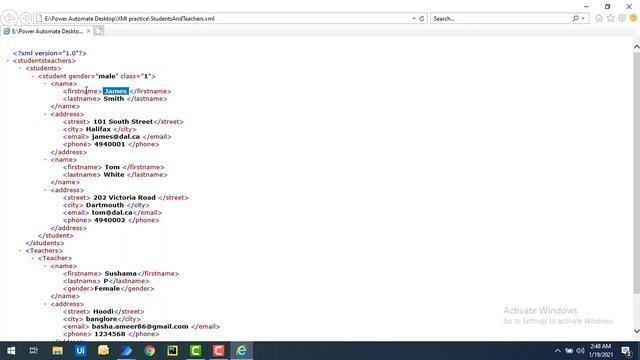Collapse the Teachers node
Screen dimensions: 640x360
20,251
